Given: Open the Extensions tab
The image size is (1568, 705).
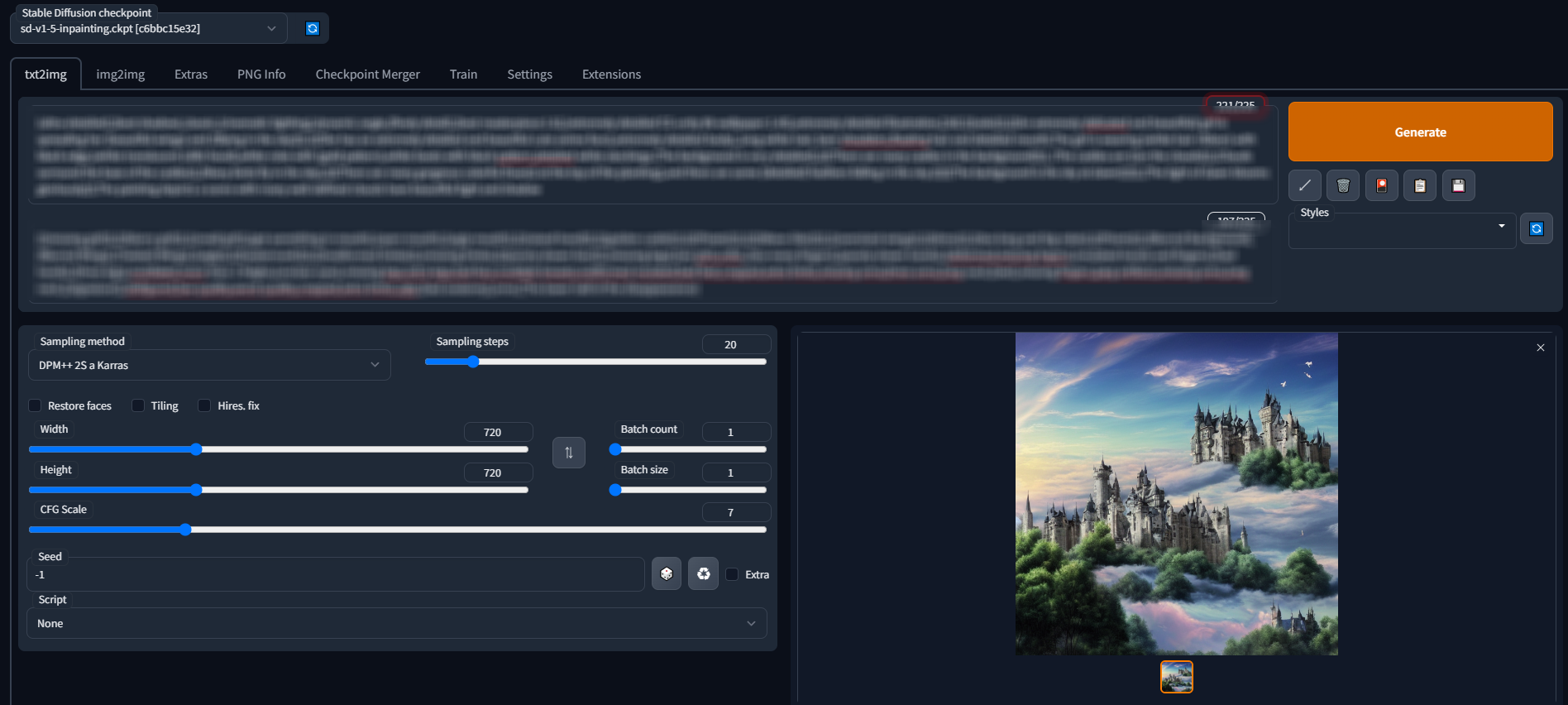Looking at the screenshot, I should pyautogui.click(x=611, y=74).
